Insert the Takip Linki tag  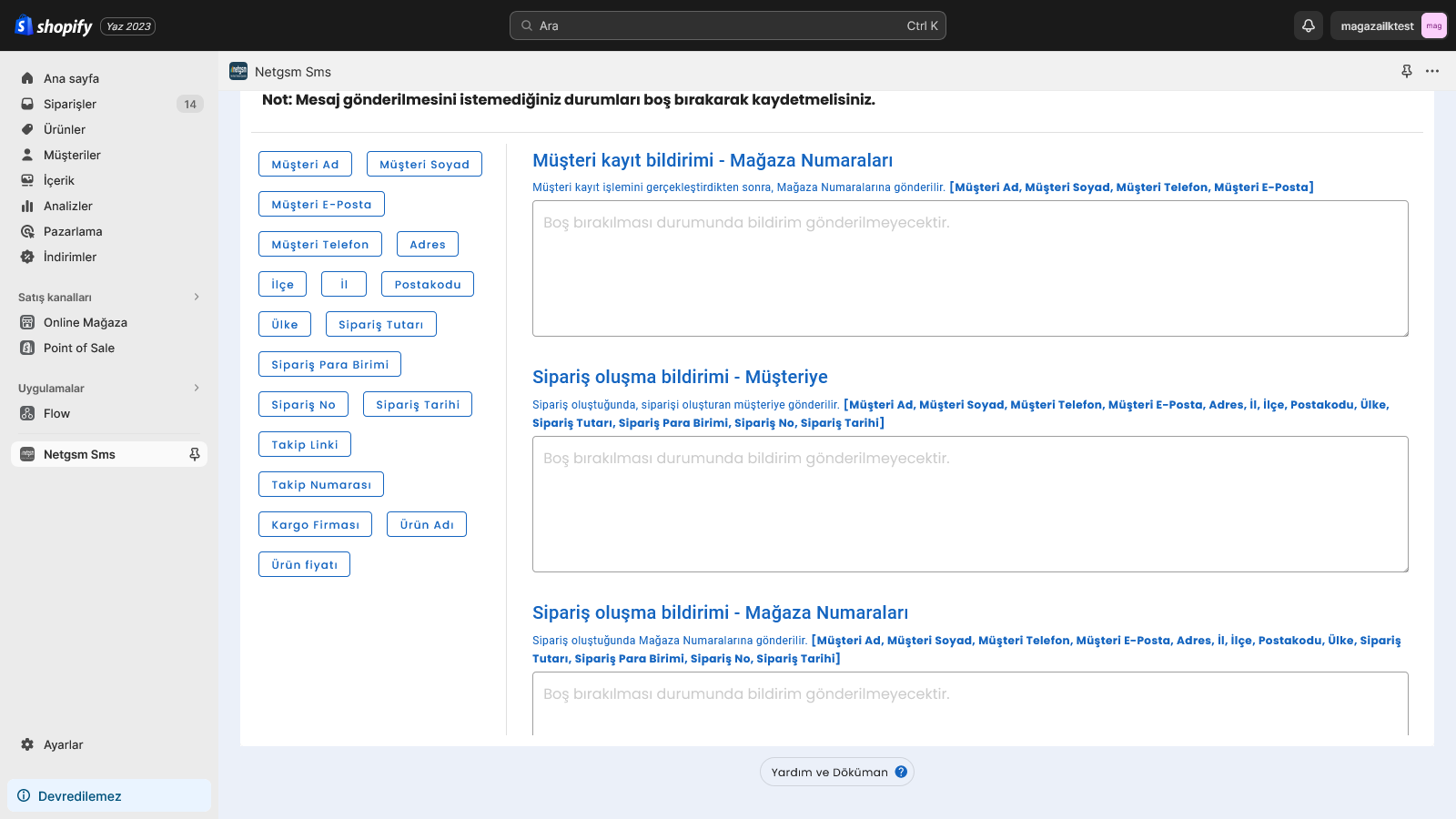pos(305,444)
